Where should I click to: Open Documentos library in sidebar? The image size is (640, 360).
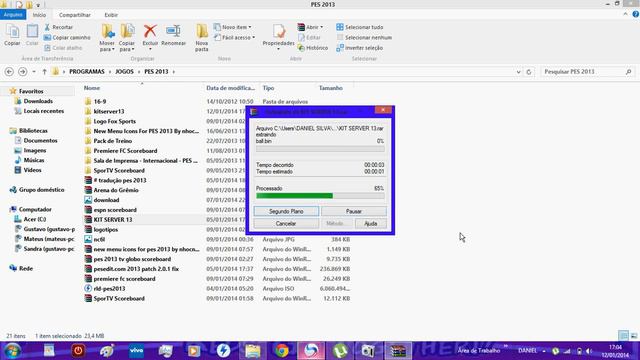pyautogui.click(x=40, y=140)
